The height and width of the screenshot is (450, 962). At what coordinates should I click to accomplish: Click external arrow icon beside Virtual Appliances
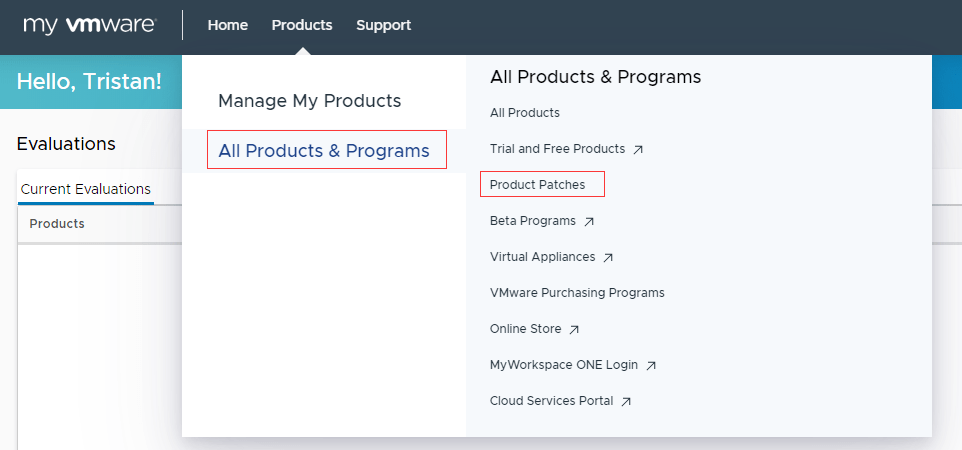point(608,258)
